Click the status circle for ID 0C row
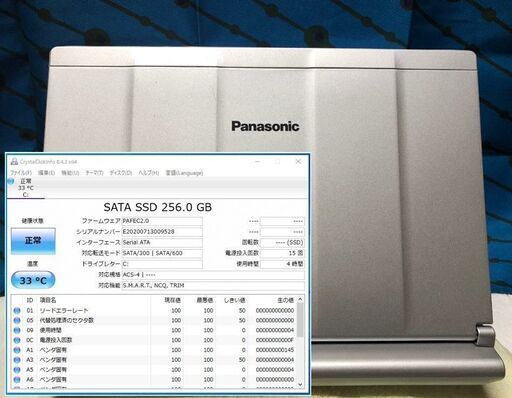The height and width of the screenshot is (398, 512). [x=17, y=340]
